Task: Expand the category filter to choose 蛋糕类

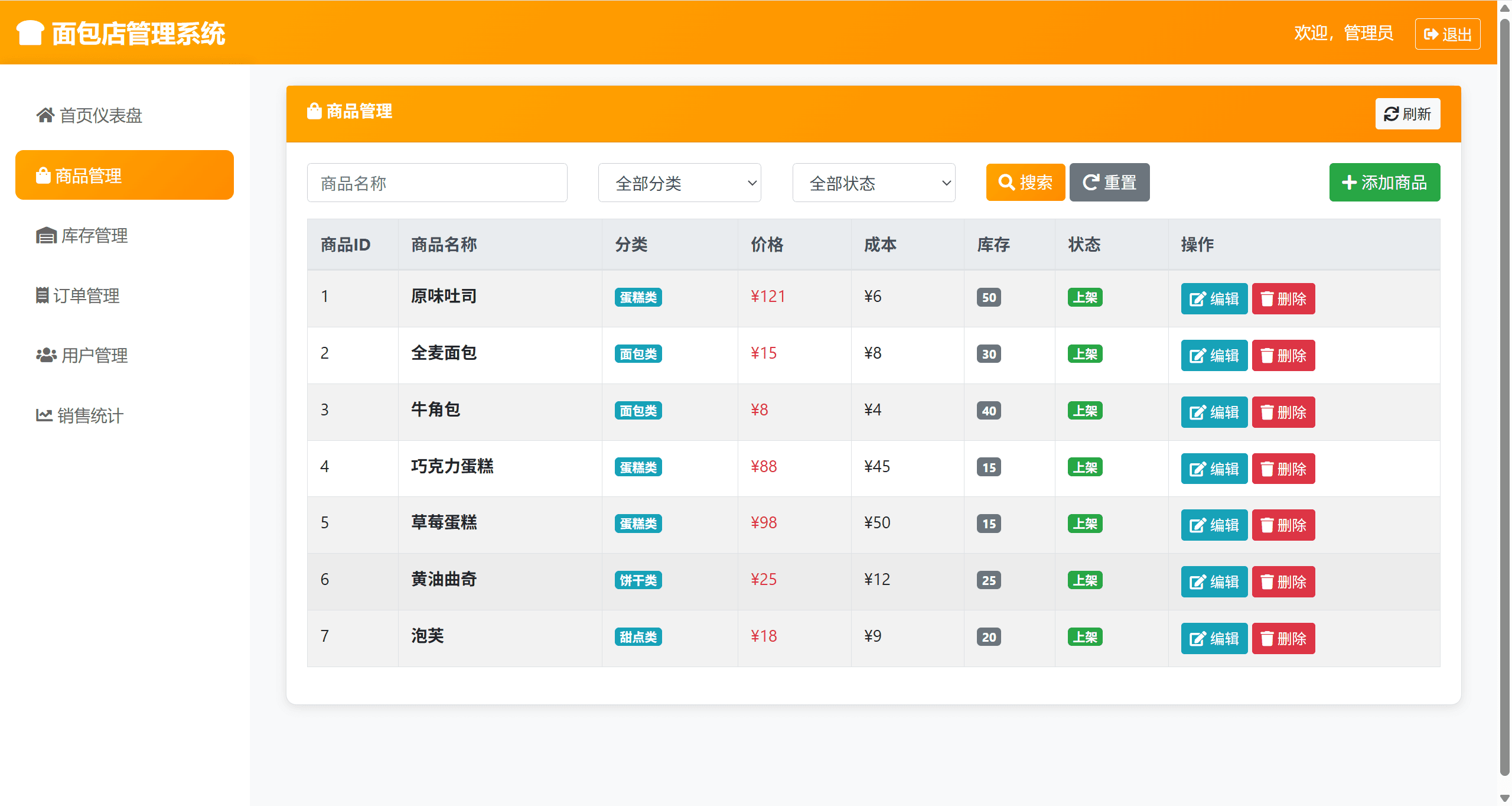Action: point(679,183)
